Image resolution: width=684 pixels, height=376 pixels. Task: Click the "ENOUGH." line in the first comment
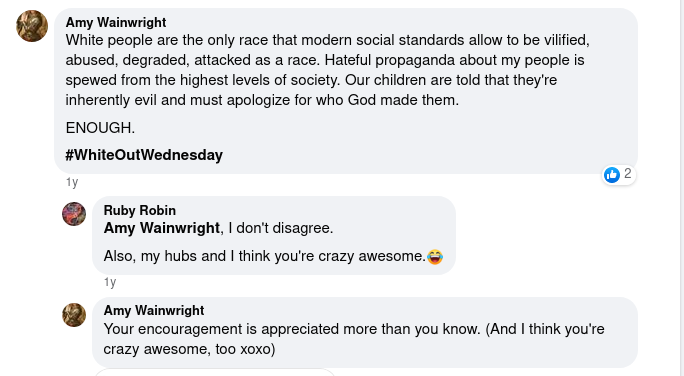pyautogui.click(x=100, y=128)
